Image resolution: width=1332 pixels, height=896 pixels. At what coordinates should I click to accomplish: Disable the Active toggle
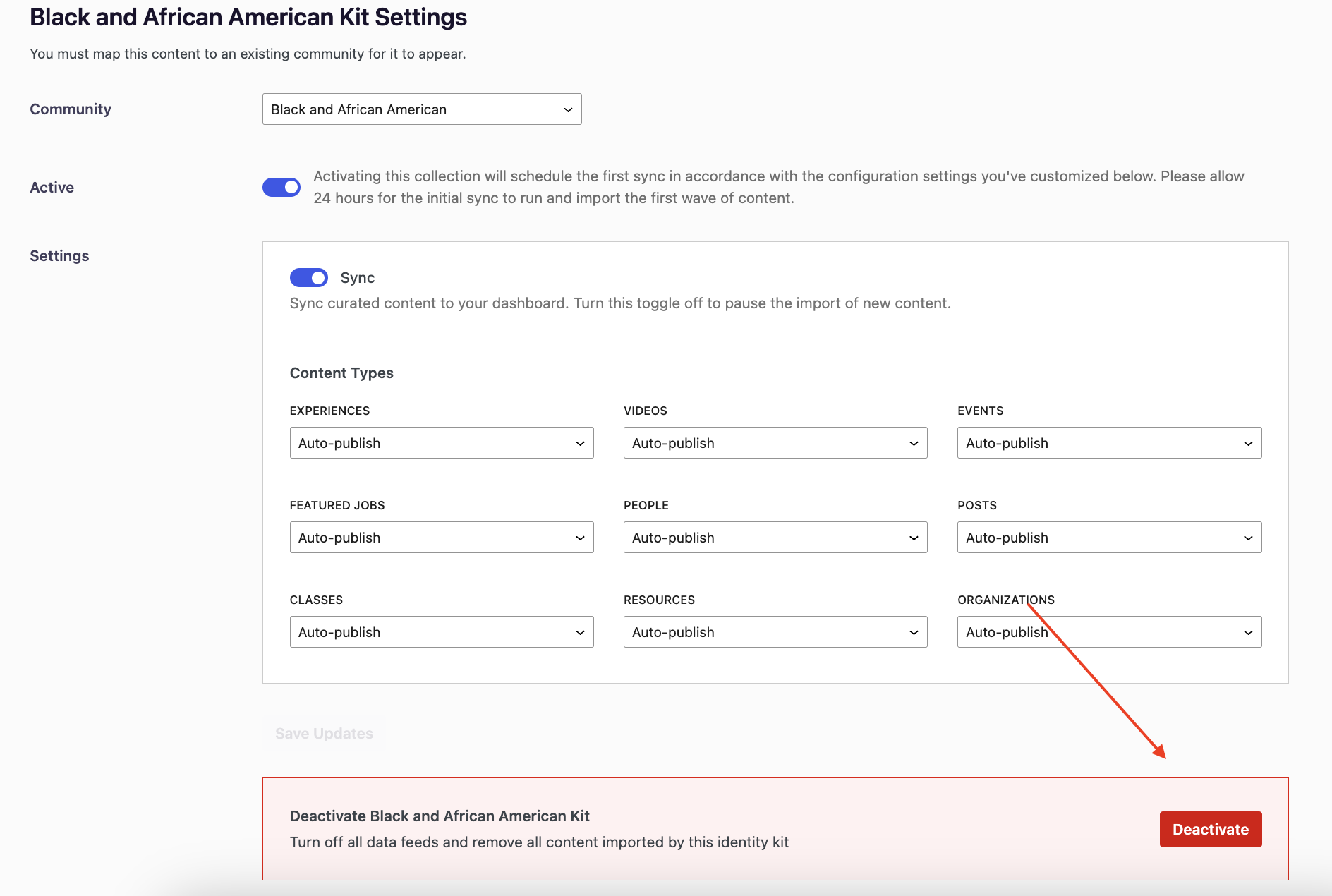pyautogui.click(x=281, y=187)
